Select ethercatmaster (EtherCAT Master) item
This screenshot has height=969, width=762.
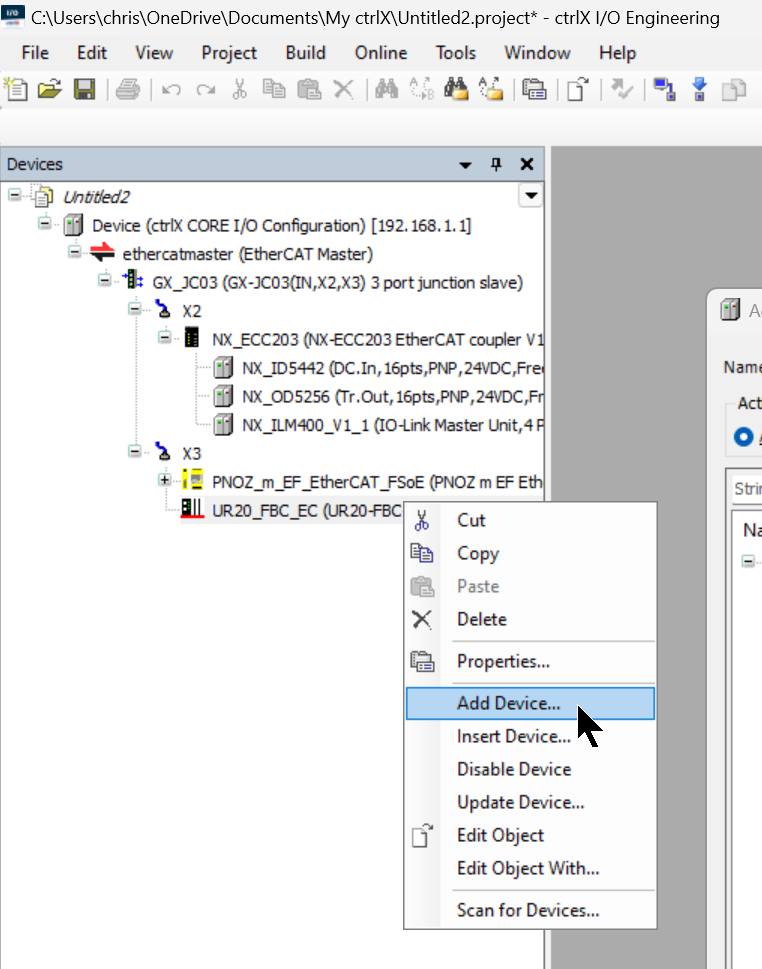(247, 254)
